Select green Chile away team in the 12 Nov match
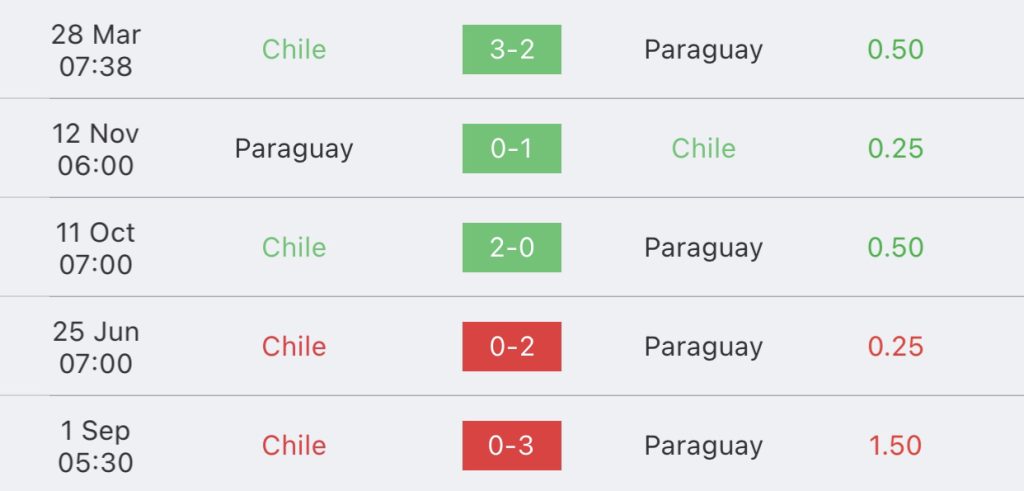The height and width of the screenshot is (491, 1024). [703, 148]
